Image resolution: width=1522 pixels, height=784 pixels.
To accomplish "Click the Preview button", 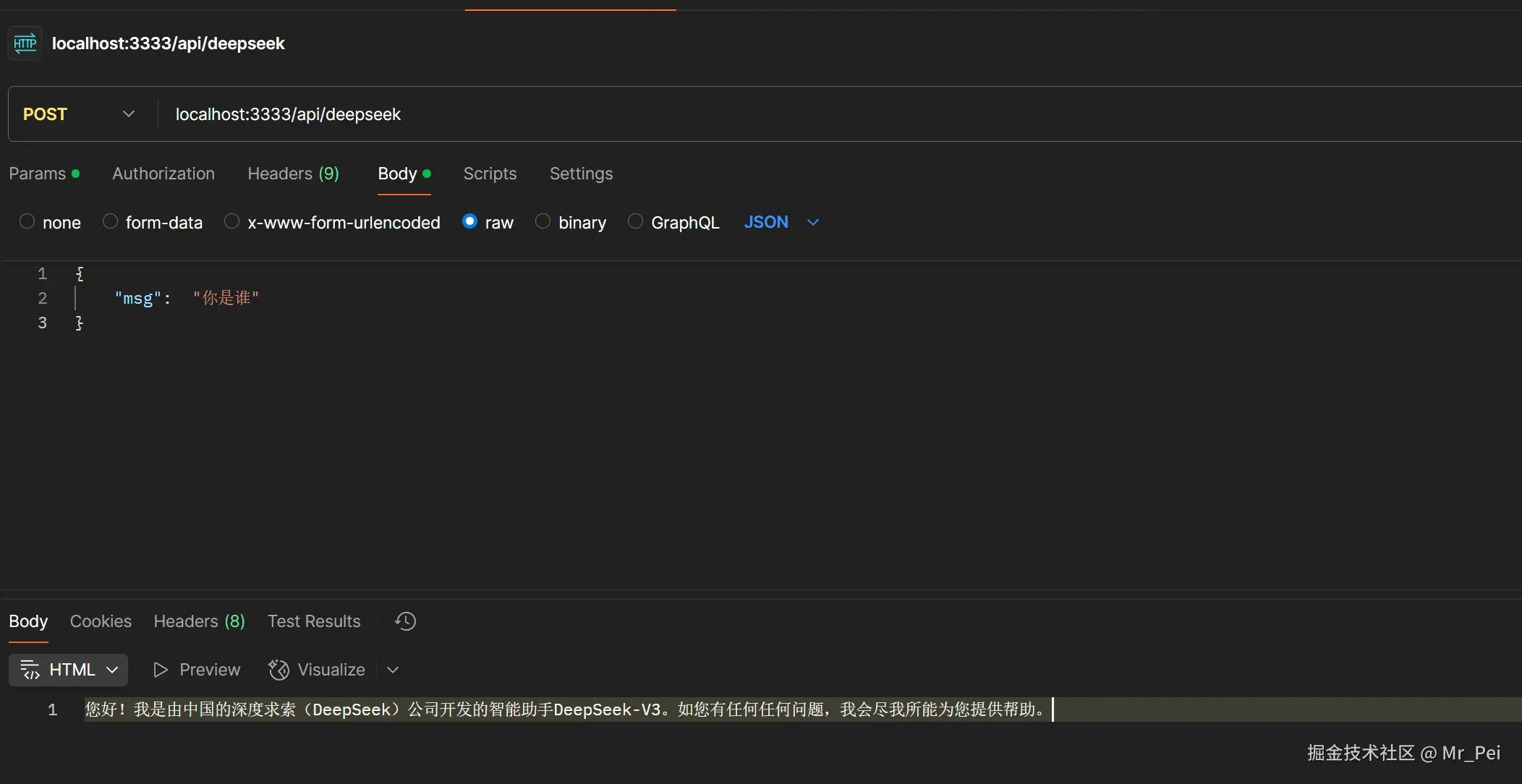I will (208, 669).
